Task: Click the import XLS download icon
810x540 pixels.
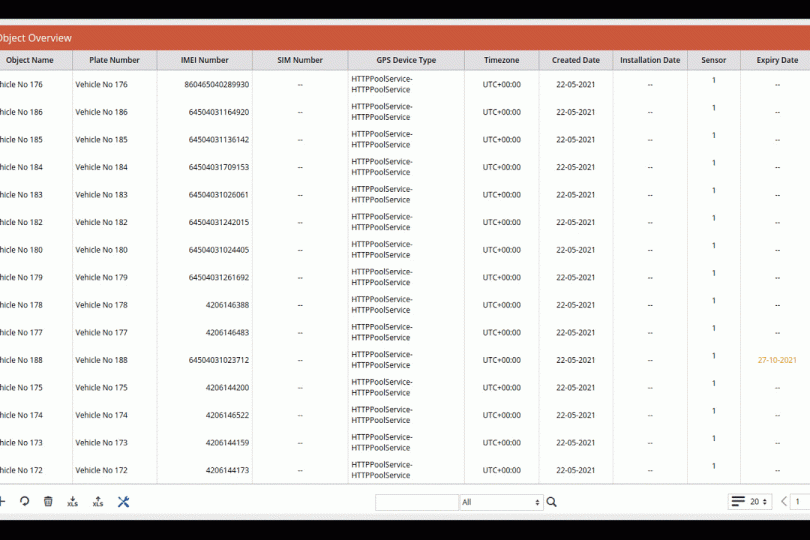Action: tap(73, 502)
